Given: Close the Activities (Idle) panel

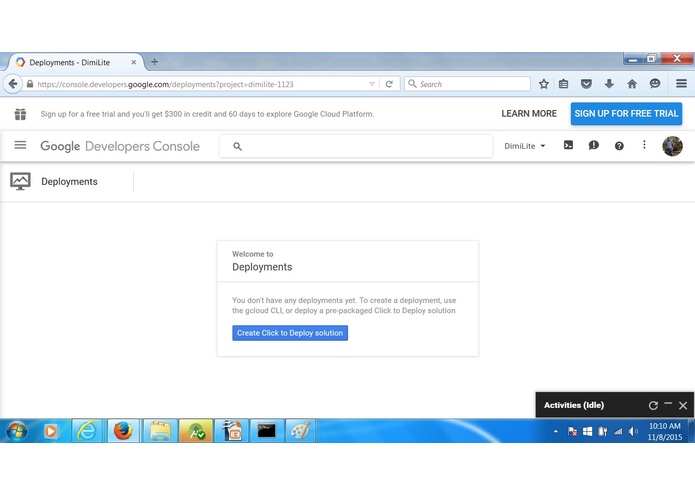Looking at the screenshot, I should 683,405.
